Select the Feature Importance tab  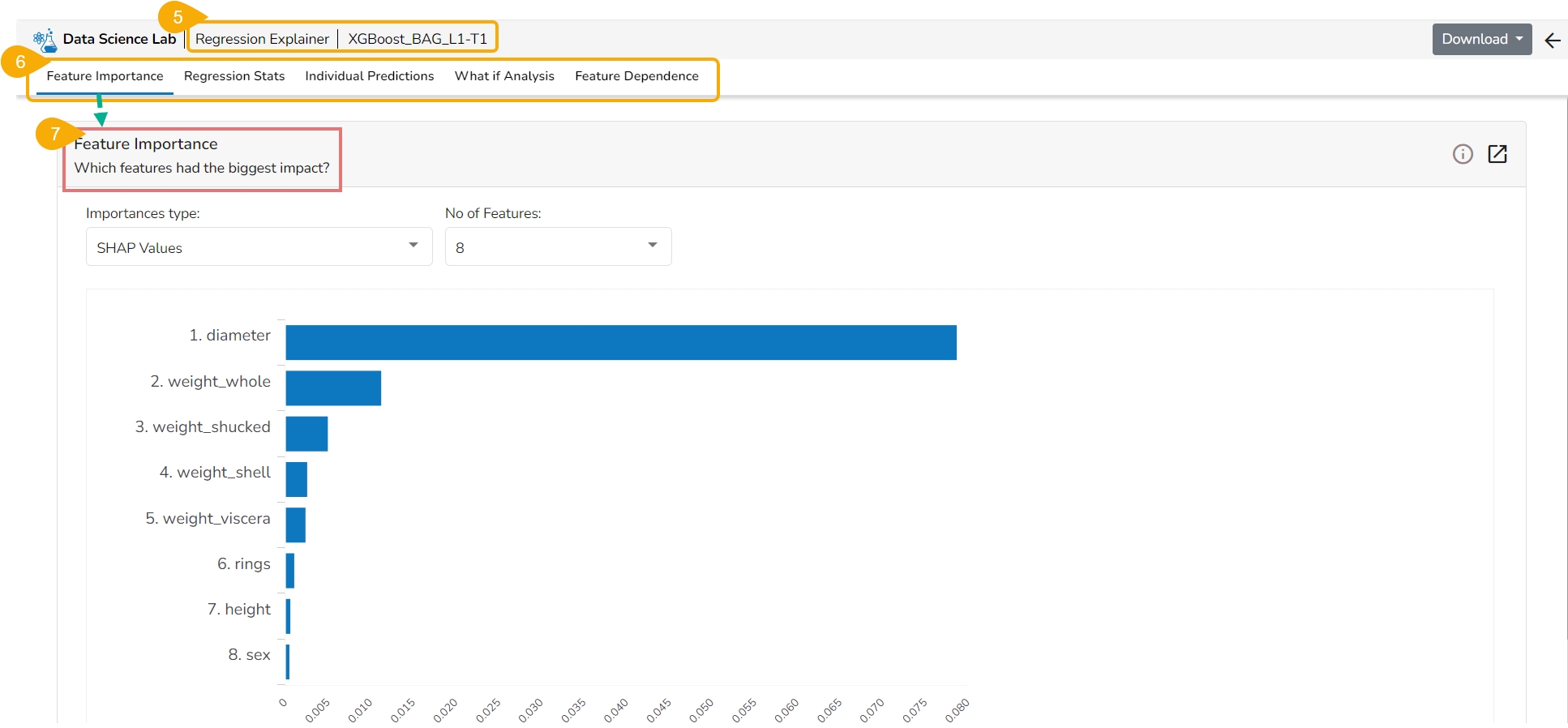(x=105, y=76)
